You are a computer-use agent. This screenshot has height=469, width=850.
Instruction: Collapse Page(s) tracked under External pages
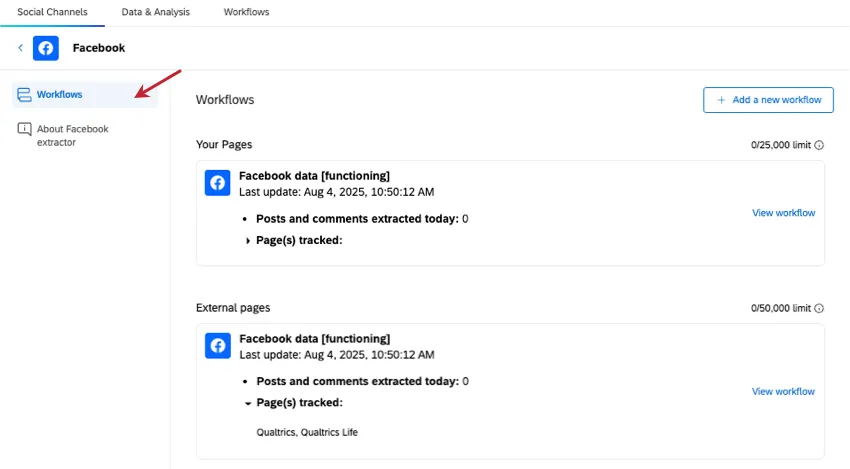(248, 403)
